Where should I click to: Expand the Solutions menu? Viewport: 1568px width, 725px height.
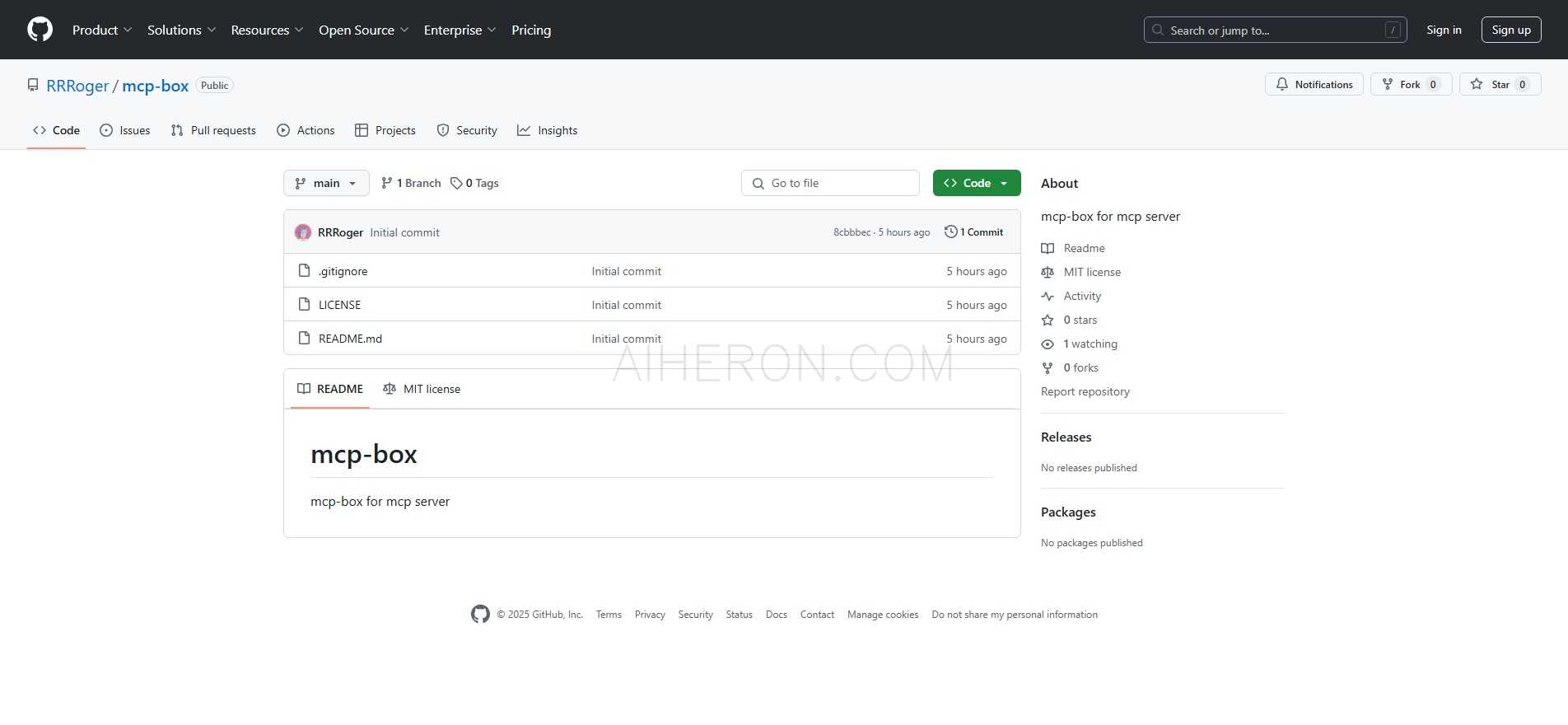tap(181, 30)
